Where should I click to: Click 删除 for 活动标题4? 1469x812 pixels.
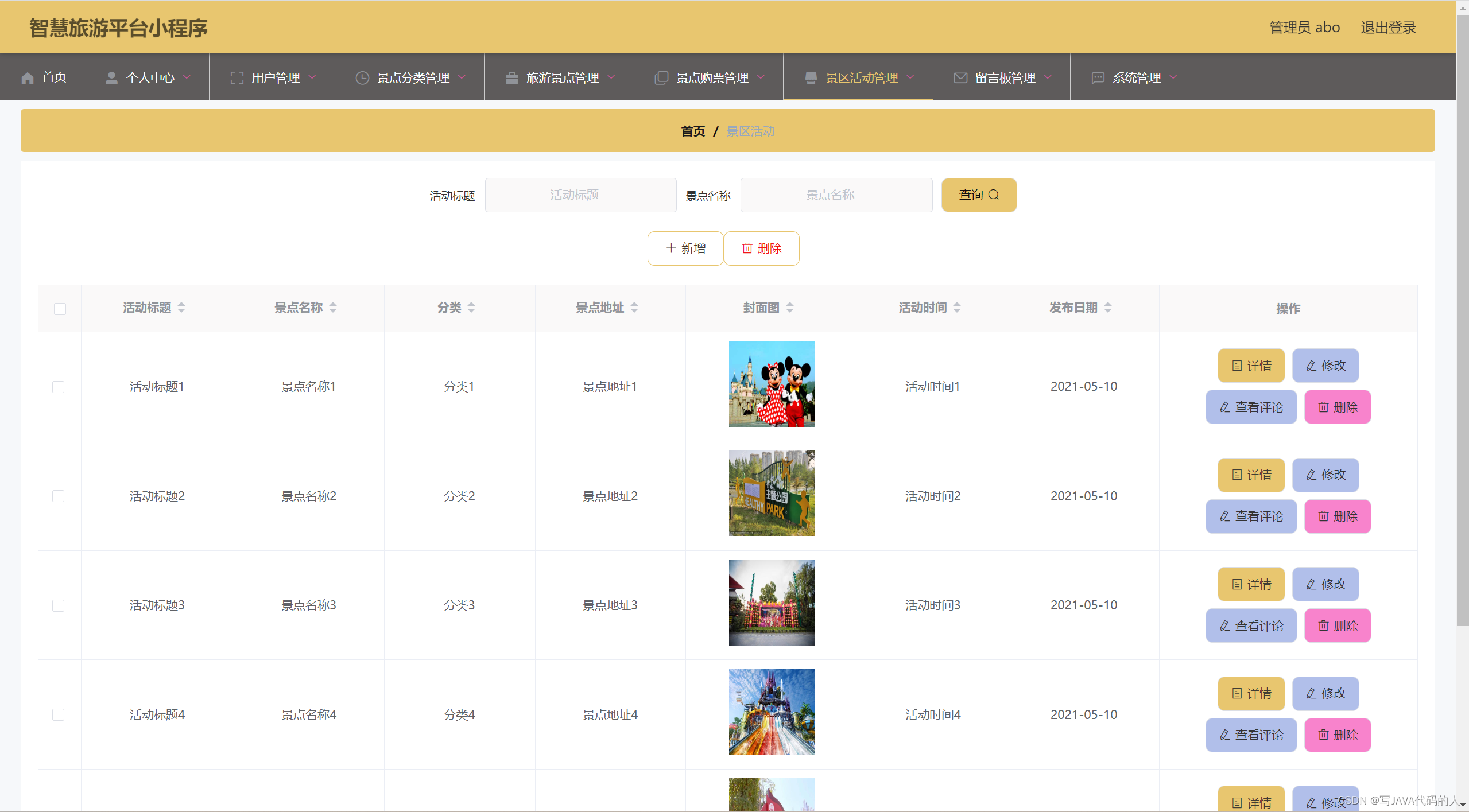point(1338,735)
